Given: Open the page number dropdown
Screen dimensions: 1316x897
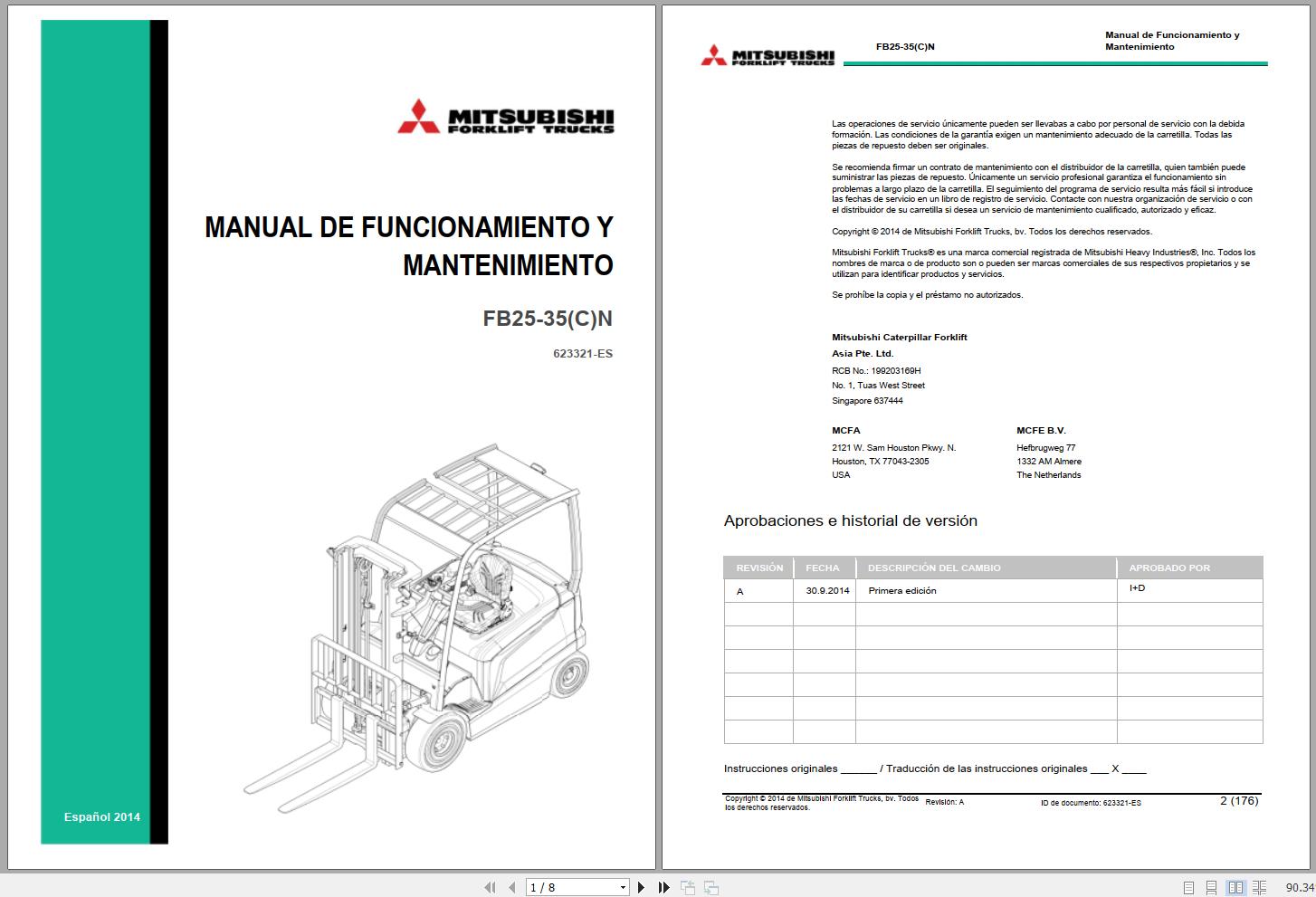Looking at the screenshot, I should [x=623, y=888].
